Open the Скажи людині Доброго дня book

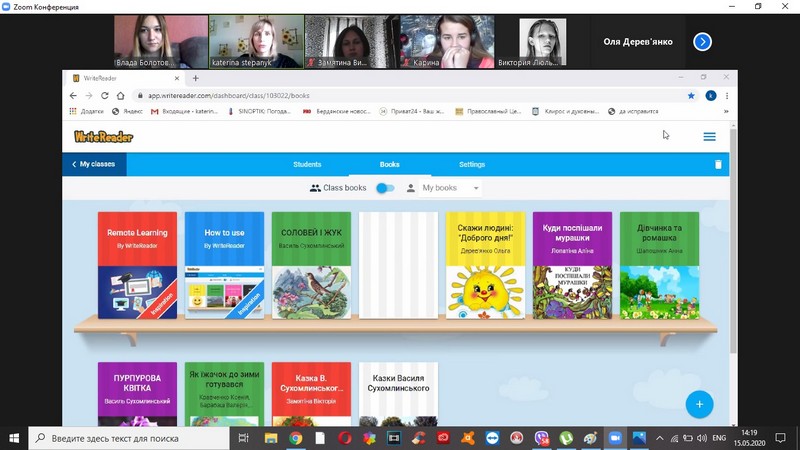coord(485,265)
